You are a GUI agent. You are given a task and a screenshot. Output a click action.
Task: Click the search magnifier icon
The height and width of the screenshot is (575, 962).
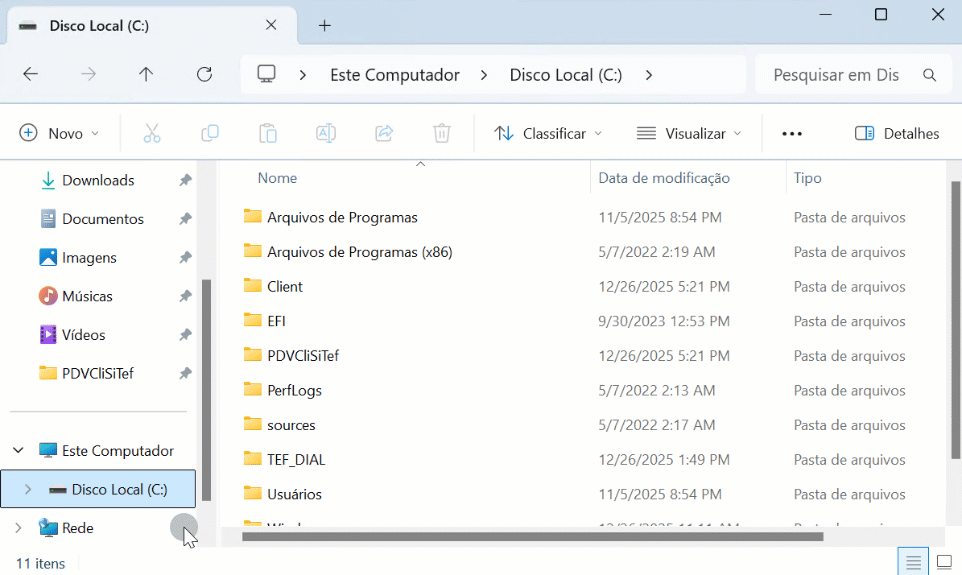click(929, 75)
